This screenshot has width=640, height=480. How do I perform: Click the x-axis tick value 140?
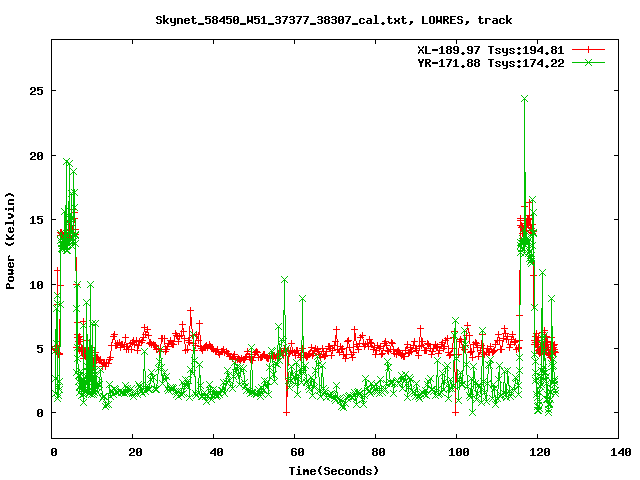point(621,452)
